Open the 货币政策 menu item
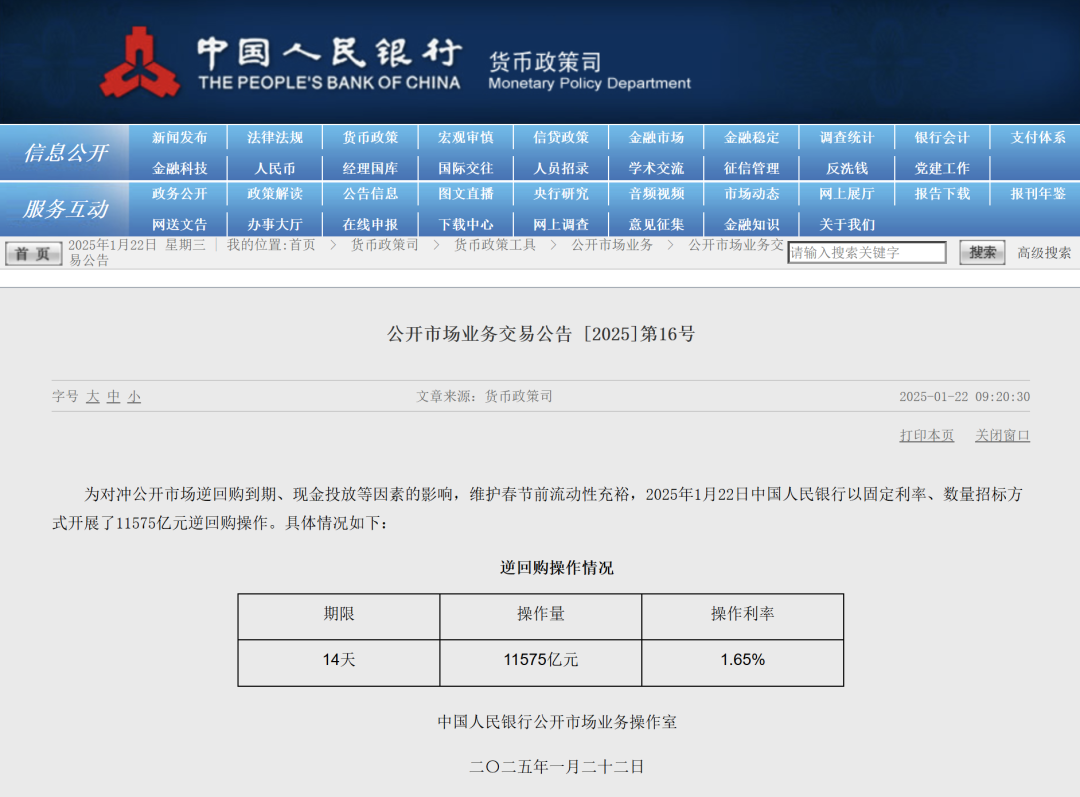 (x=370, y=138)
